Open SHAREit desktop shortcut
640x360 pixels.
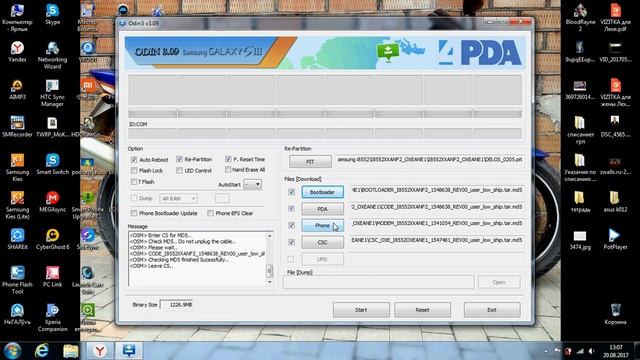(17, 239)
